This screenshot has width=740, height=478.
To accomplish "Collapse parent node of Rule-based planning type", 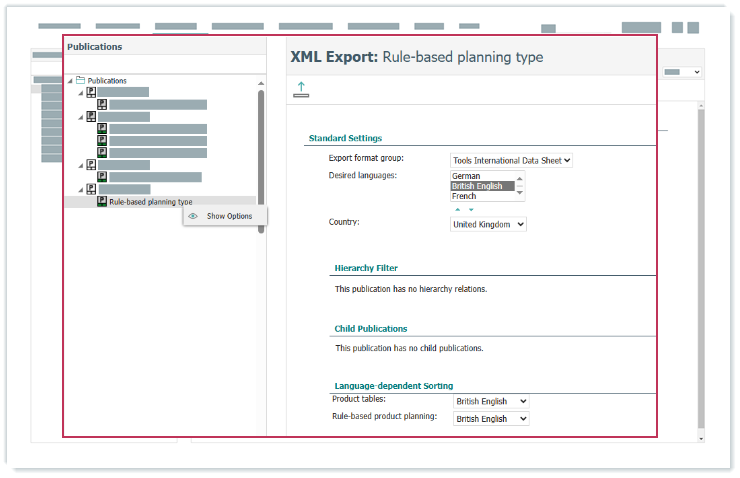I will pyautogui.click(x=81, y=190).
